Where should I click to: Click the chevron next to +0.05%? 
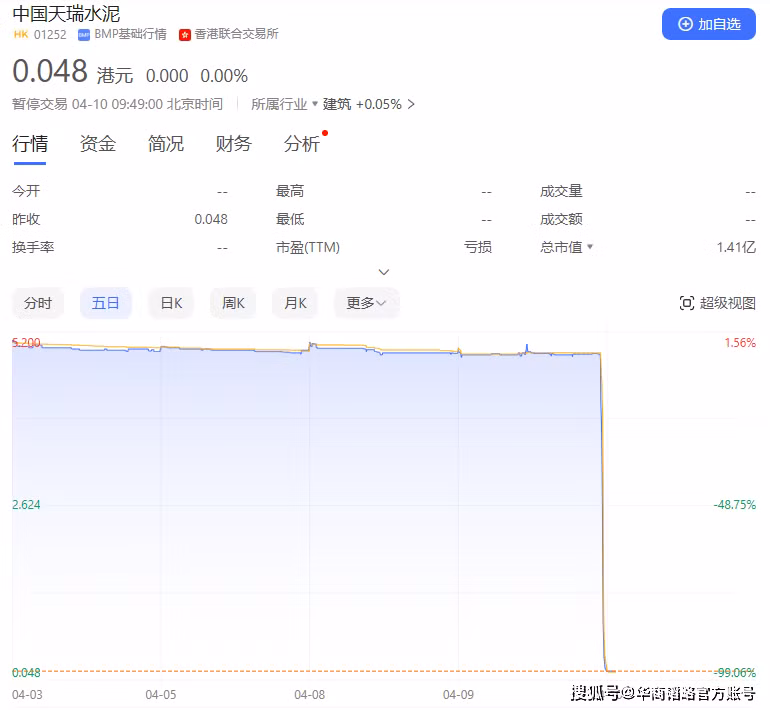point(411,104)
